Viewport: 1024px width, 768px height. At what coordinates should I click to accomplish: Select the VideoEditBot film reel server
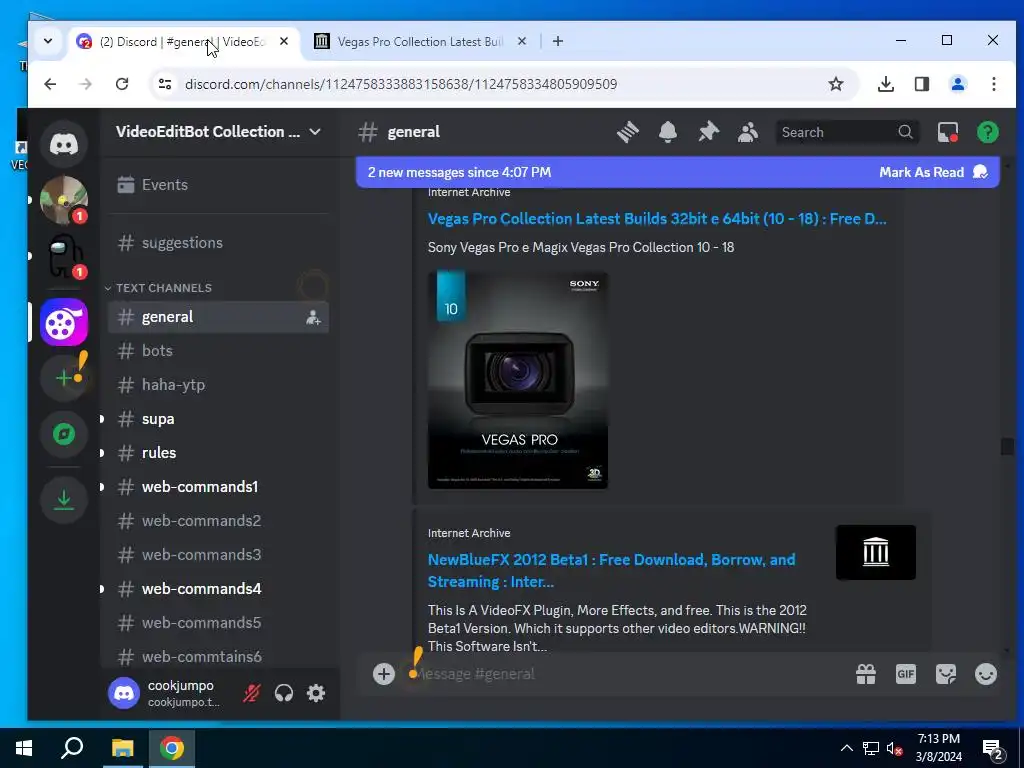click(63, 322)
